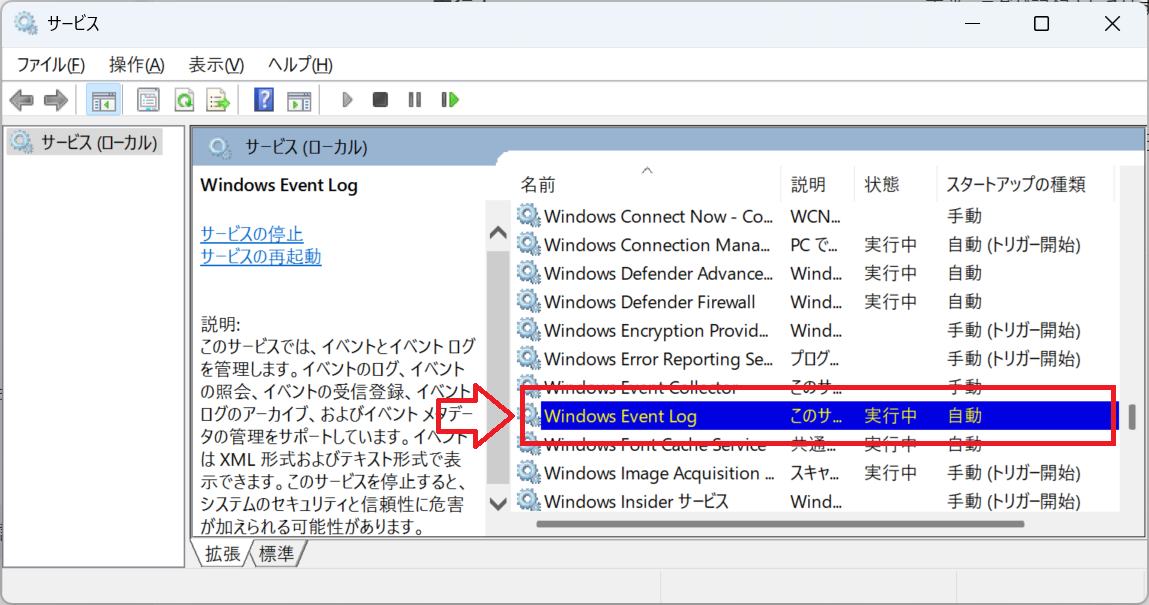
Task: Click the Refresh toolbar icon
Action: click(x=184, y=100)
